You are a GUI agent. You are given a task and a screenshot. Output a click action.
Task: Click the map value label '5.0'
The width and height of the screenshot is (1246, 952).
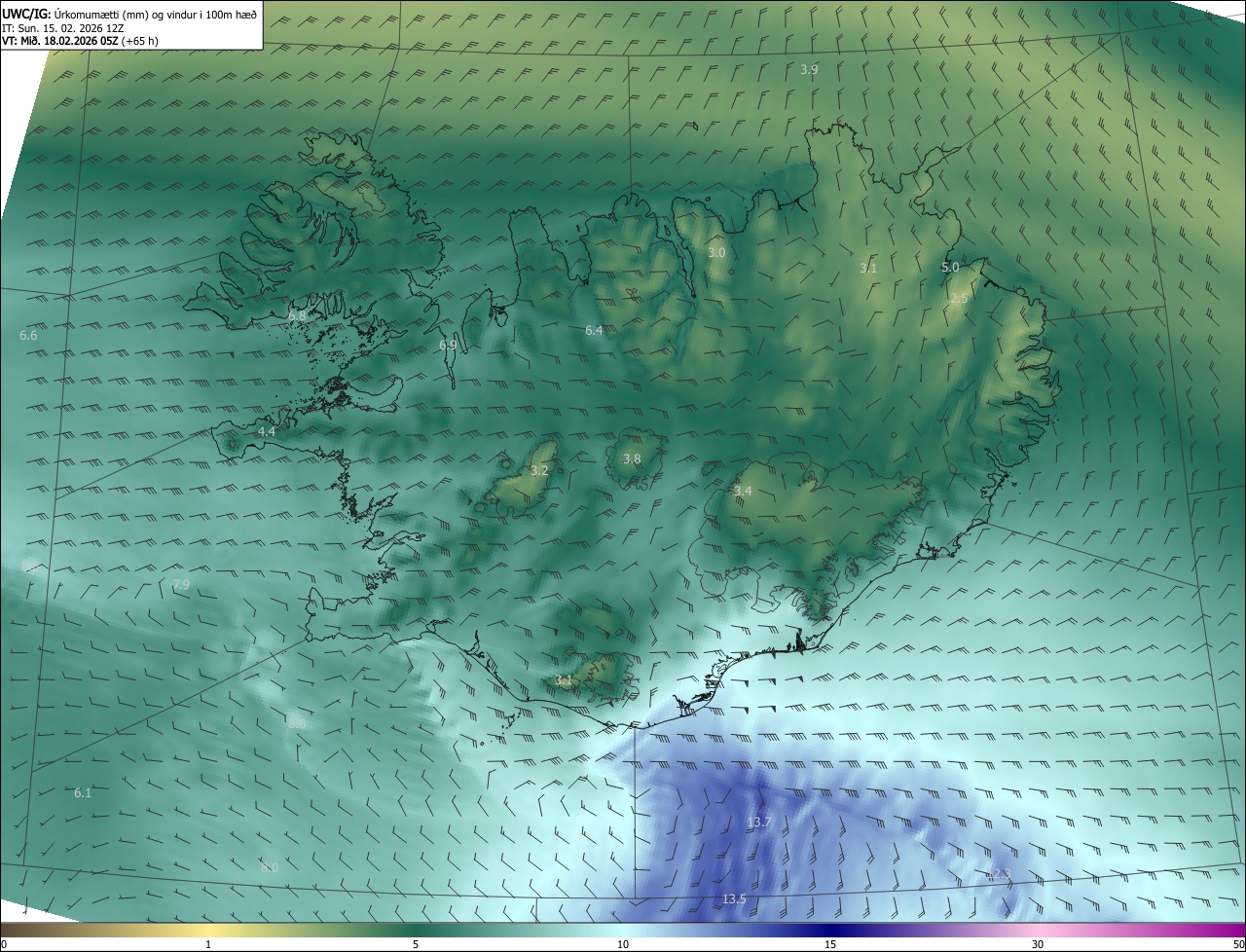point(950,268)
